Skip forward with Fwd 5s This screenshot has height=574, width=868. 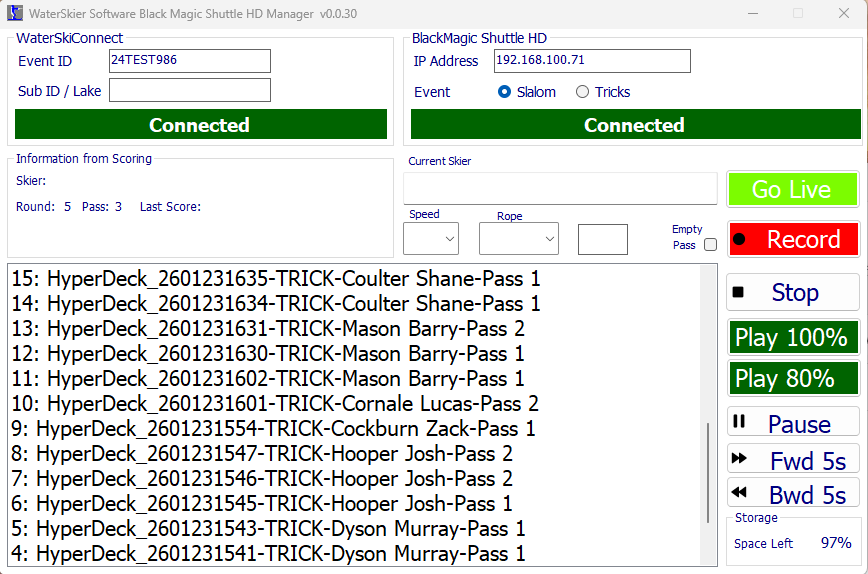point(793,460)
